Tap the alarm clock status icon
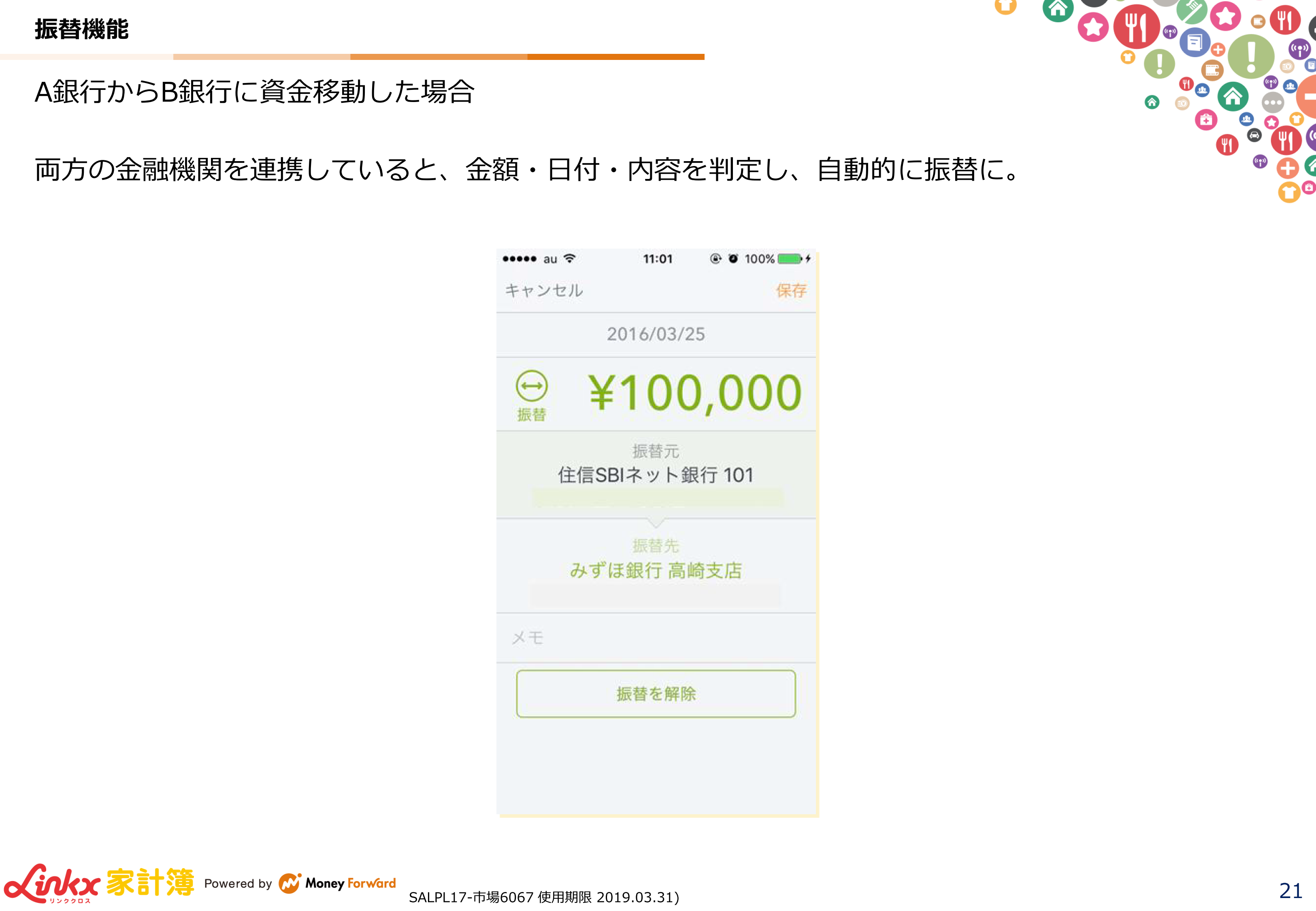 pos(733,259)
